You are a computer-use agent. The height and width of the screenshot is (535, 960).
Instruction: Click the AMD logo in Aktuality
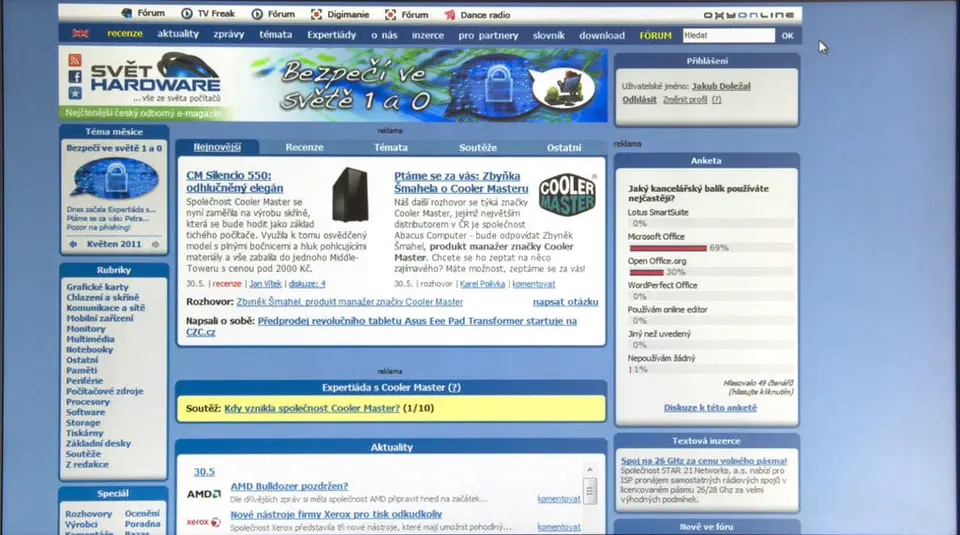pos(203,494)
